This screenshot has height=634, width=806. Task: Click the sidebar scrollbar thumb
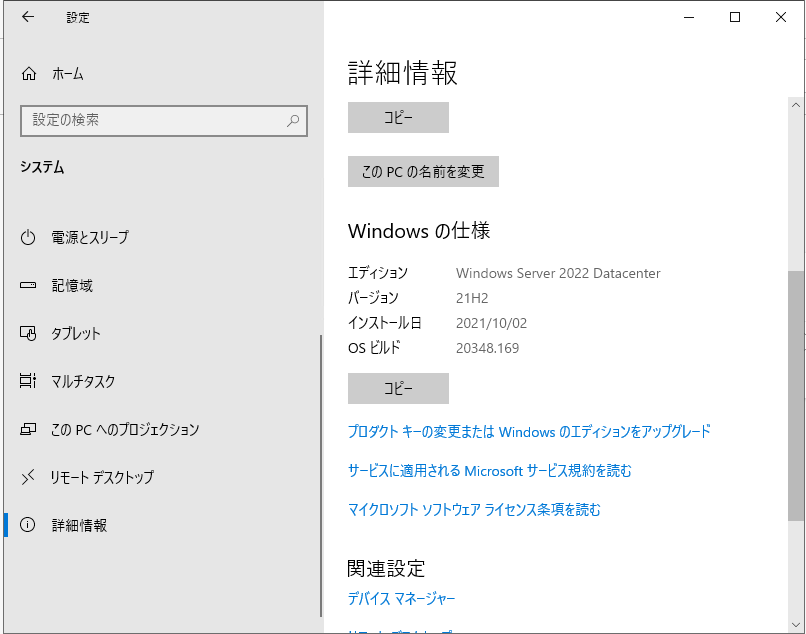coord(321,476)
